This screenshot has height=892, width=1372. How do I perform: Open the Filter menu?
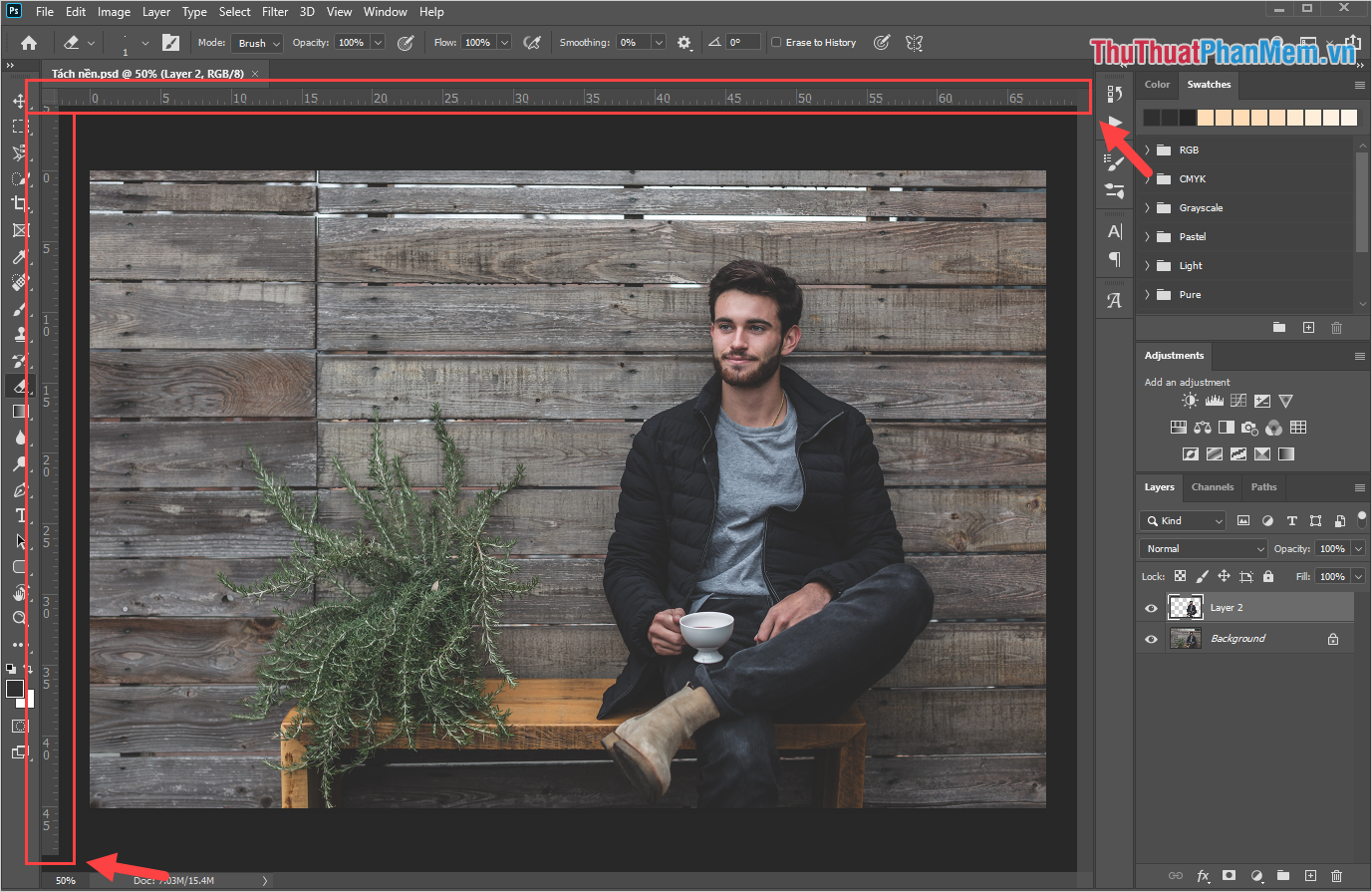(275, 12)
